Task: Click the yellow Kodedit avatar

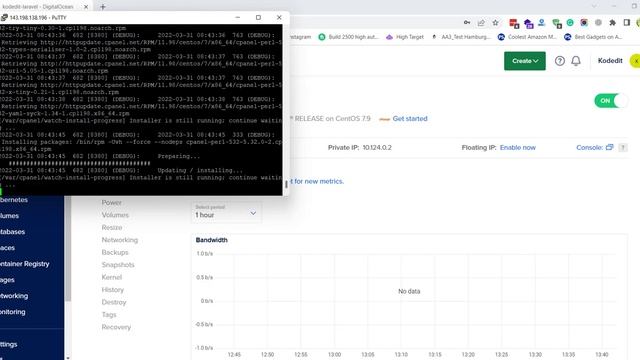Action: pos(635,61)
